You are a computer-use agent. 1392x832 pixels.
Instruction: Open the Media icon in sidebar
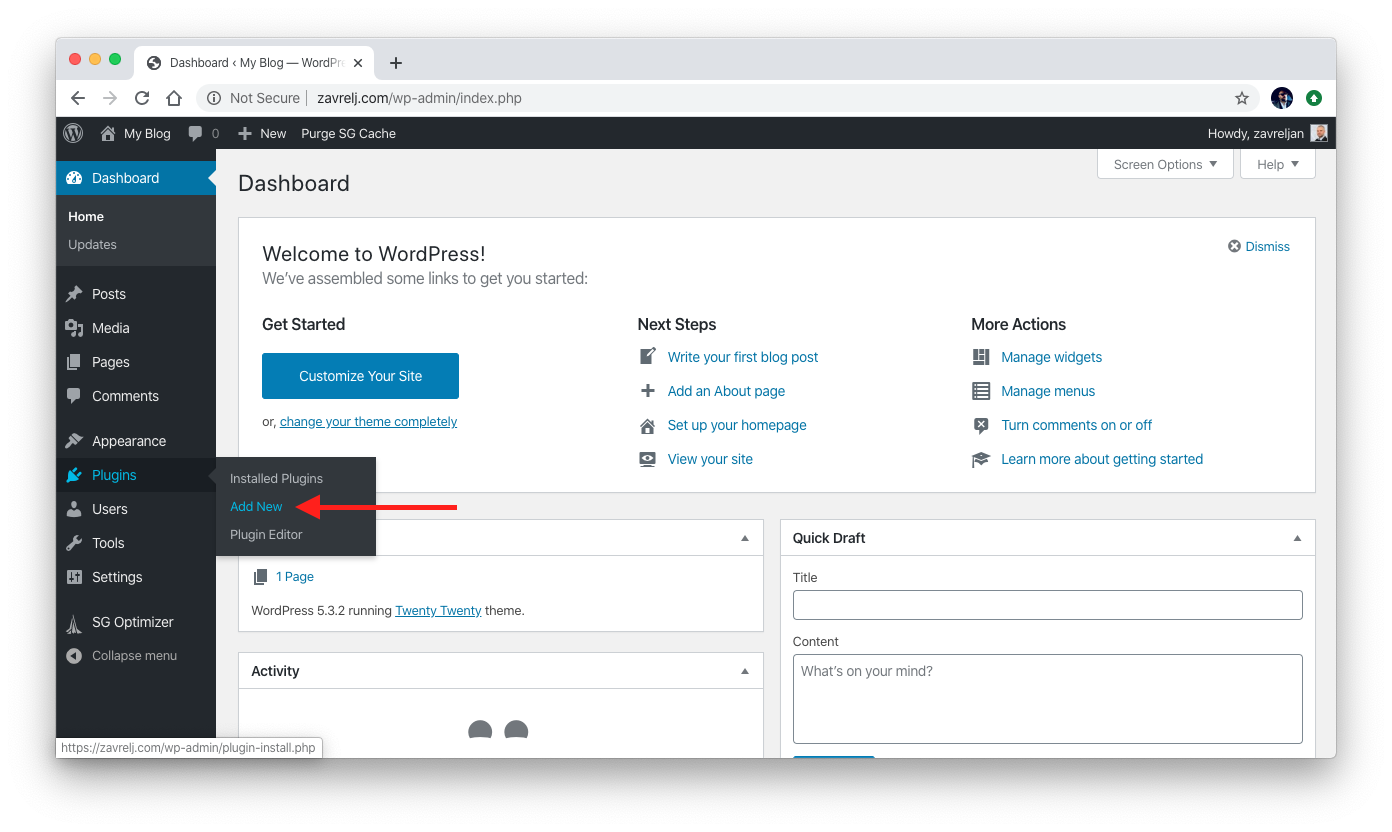[74, 328]
